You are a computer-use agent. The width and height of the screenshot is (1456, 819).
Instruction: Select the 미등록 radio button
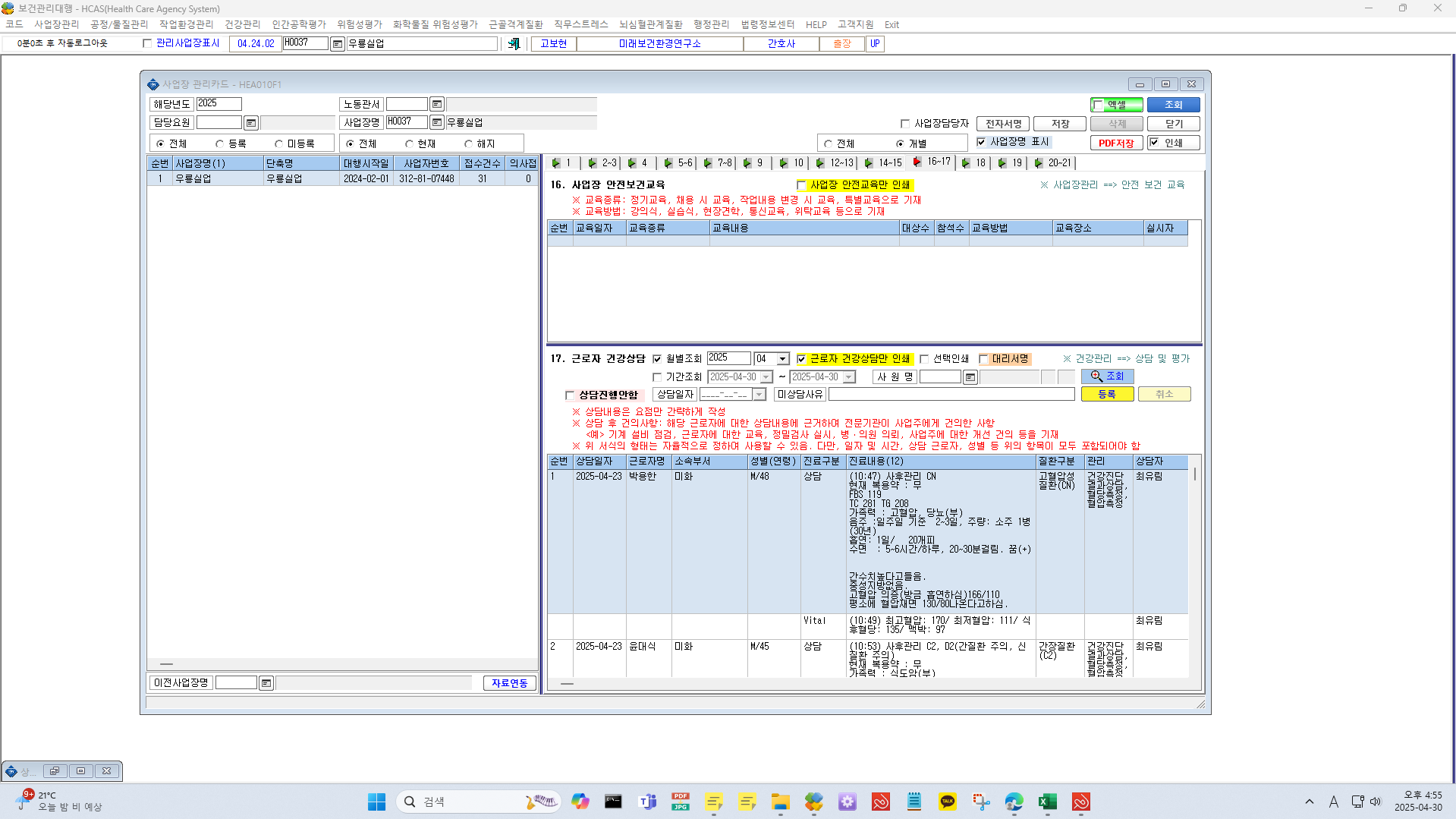click(279, 143)
